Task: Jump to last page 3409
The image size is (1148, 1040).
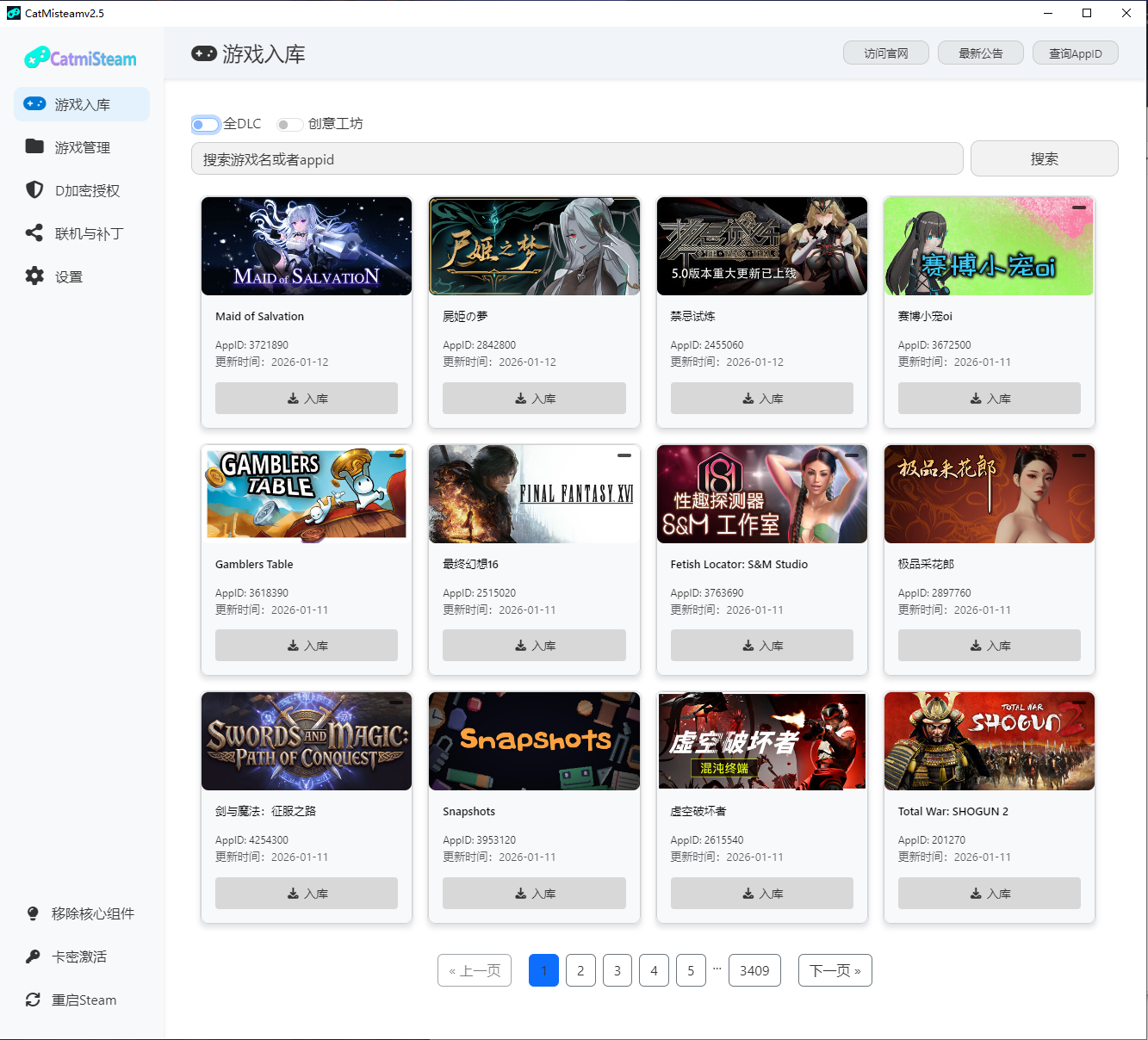Action: tap(754, 970)
